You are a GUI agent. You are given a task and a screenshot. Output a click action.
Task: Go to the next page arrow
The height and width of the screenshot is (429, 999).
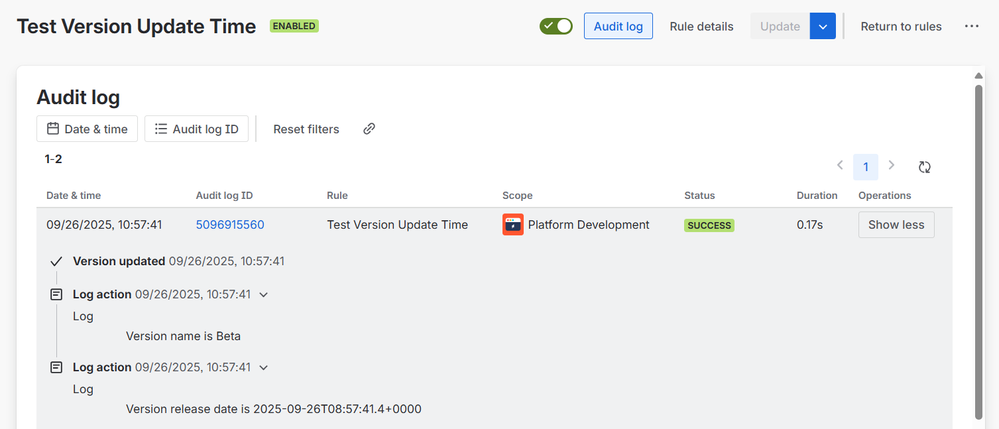tap(891, 166)
